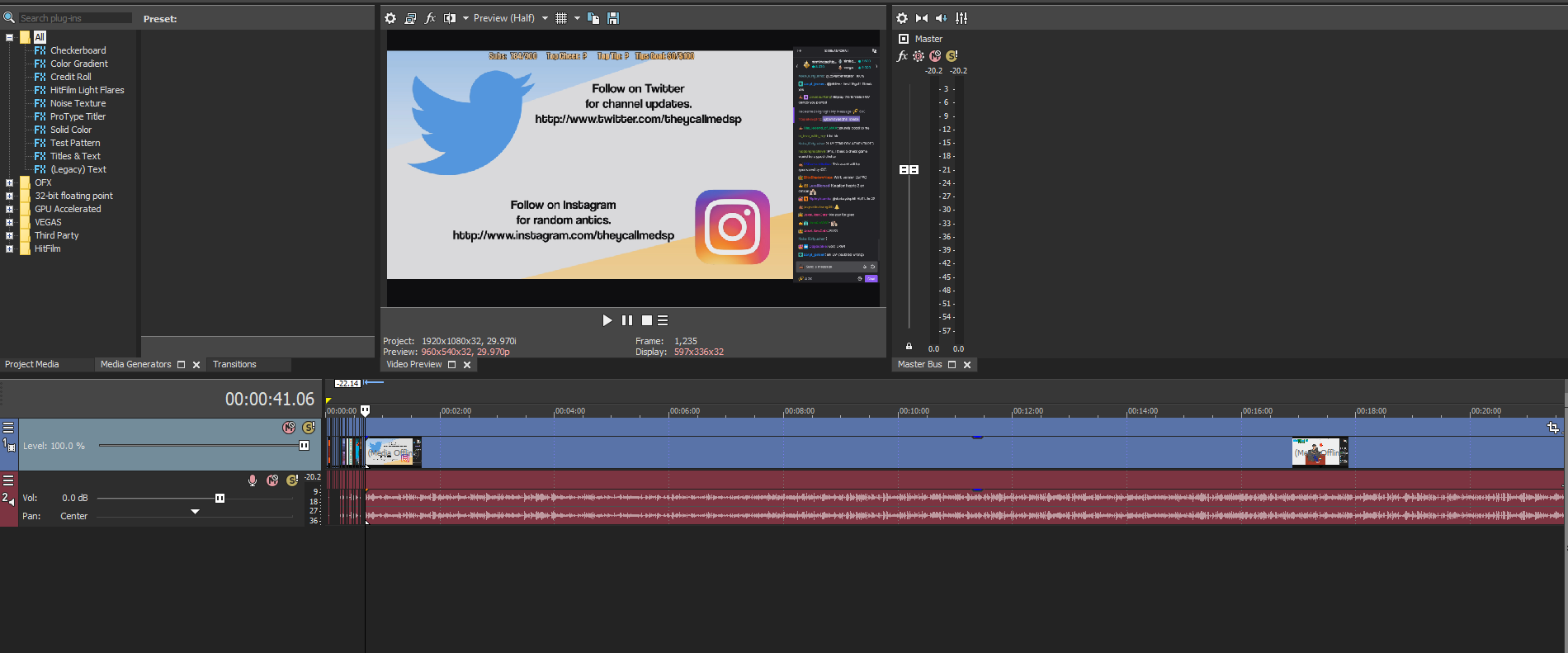
Task: Open Master FX chain icon
Action: pos(902,56)
